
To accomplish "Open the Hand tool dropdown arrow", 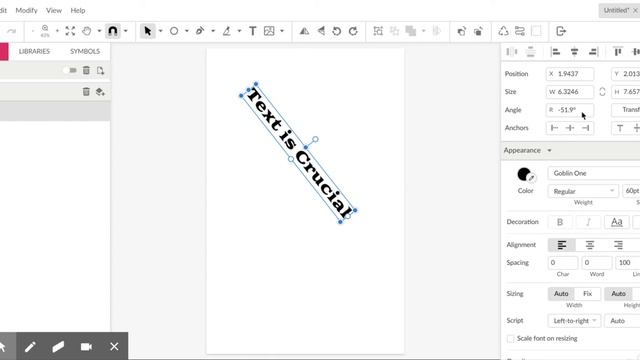I will tap(99, 31).
